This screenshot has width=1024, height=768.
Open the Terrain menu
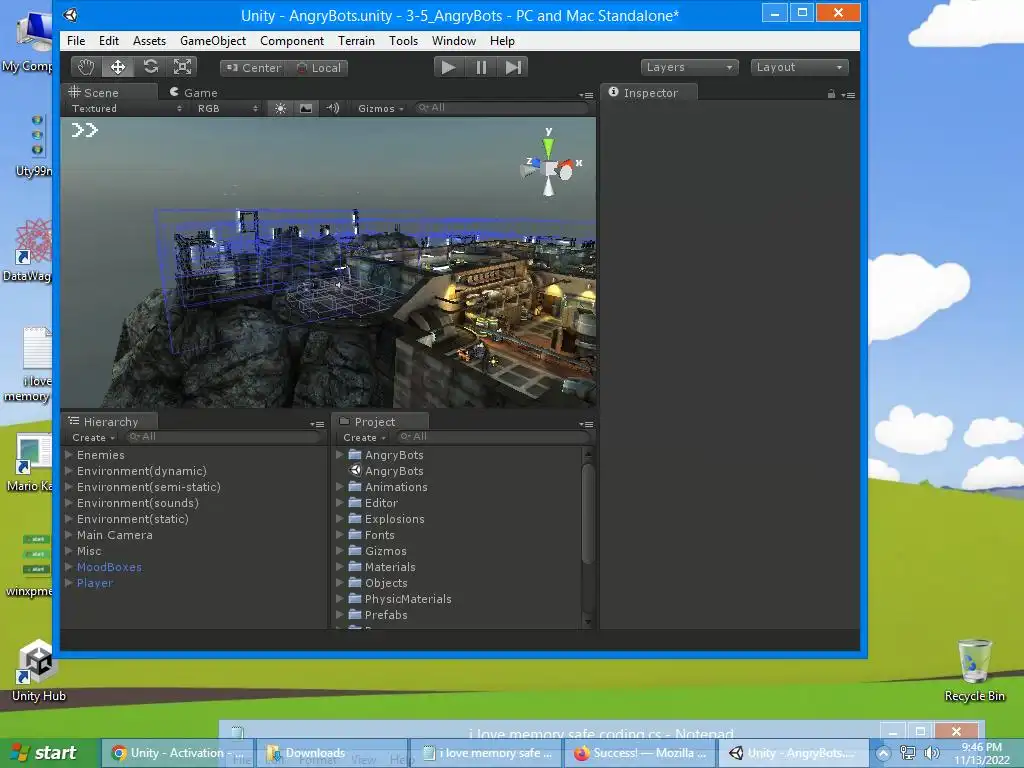(x=357, y=40)
